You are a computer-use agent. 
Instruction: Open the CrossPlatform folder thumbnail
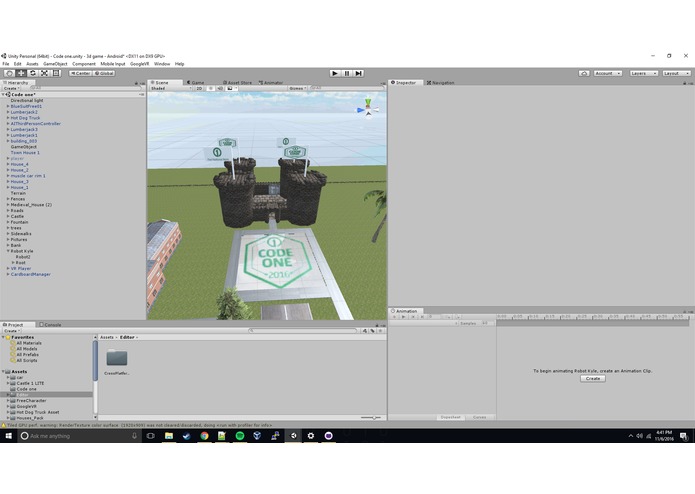[117, 358]
